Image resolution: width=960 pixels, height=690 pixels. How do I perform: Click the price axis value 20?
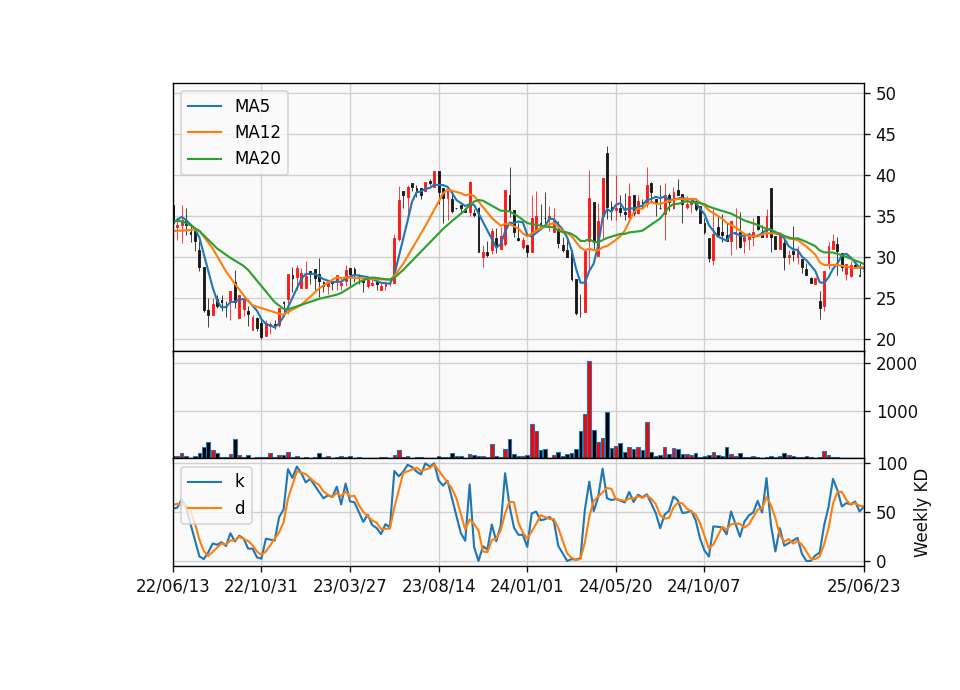pos(885,340)
